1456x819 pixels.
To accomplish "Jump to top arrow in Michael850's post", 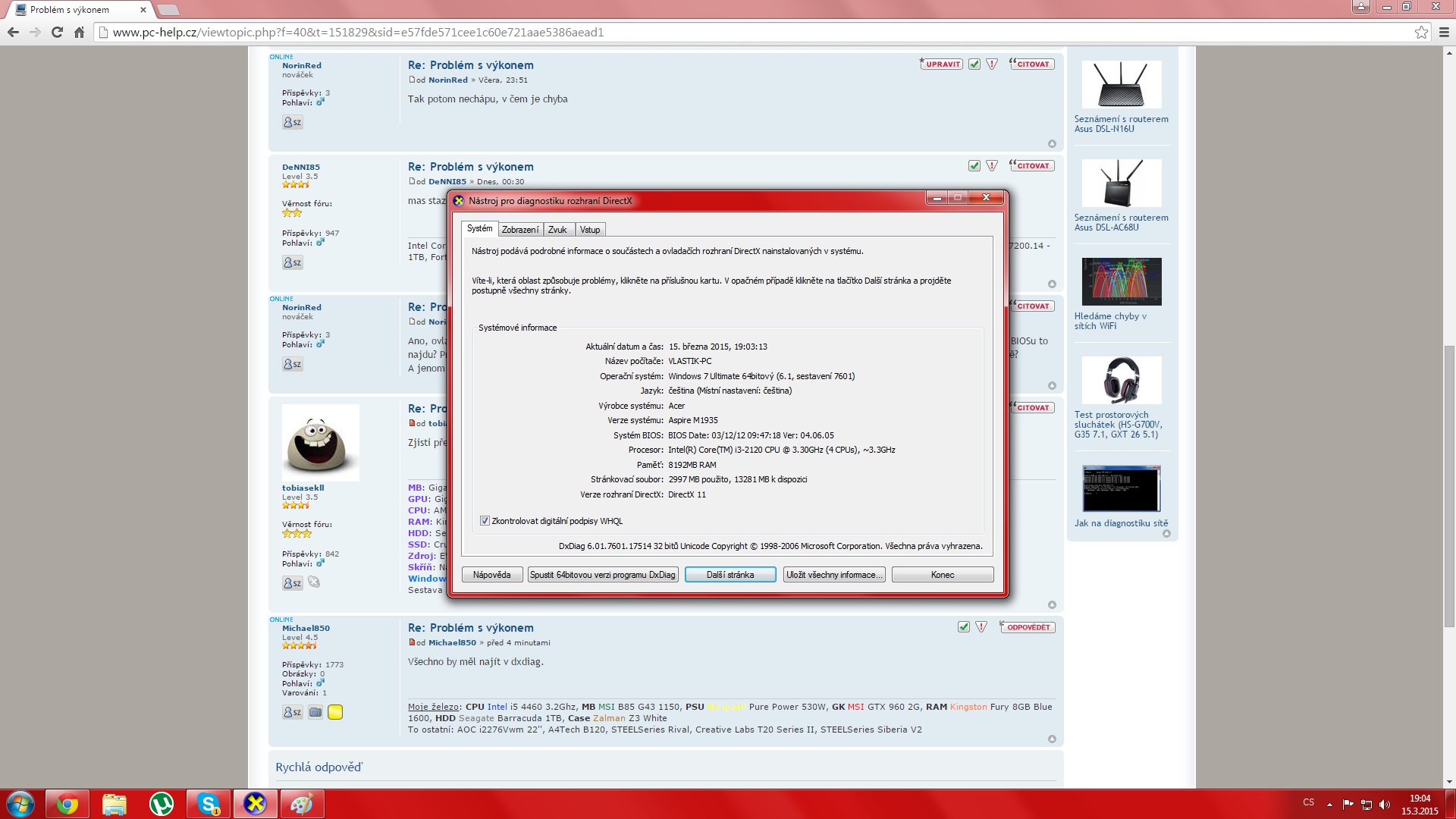I will pos(1052,739).
